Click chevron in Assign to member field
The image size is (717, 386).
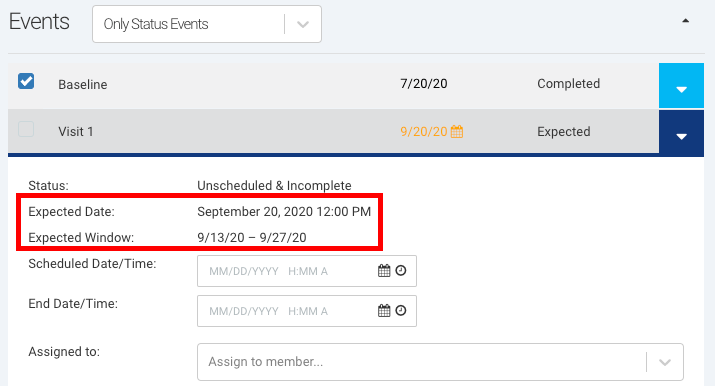665,362
